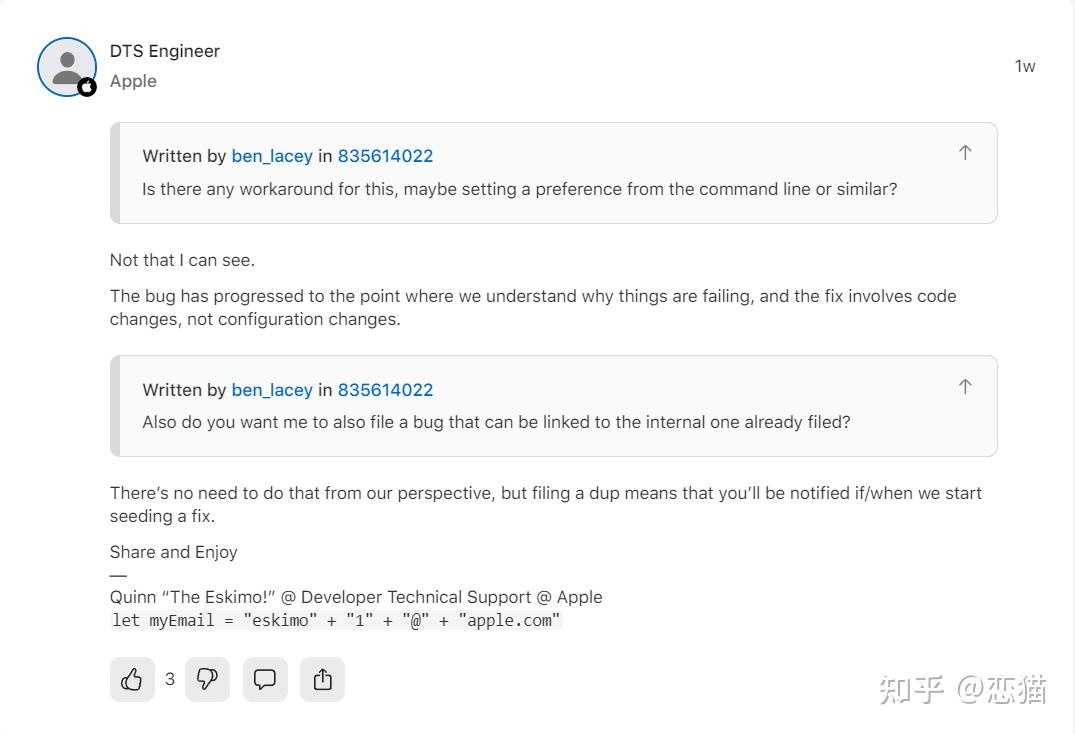The width and height of the screenshot is (1075, 734).
Task: Like the post with thumbs up
Action: point(132,680)
